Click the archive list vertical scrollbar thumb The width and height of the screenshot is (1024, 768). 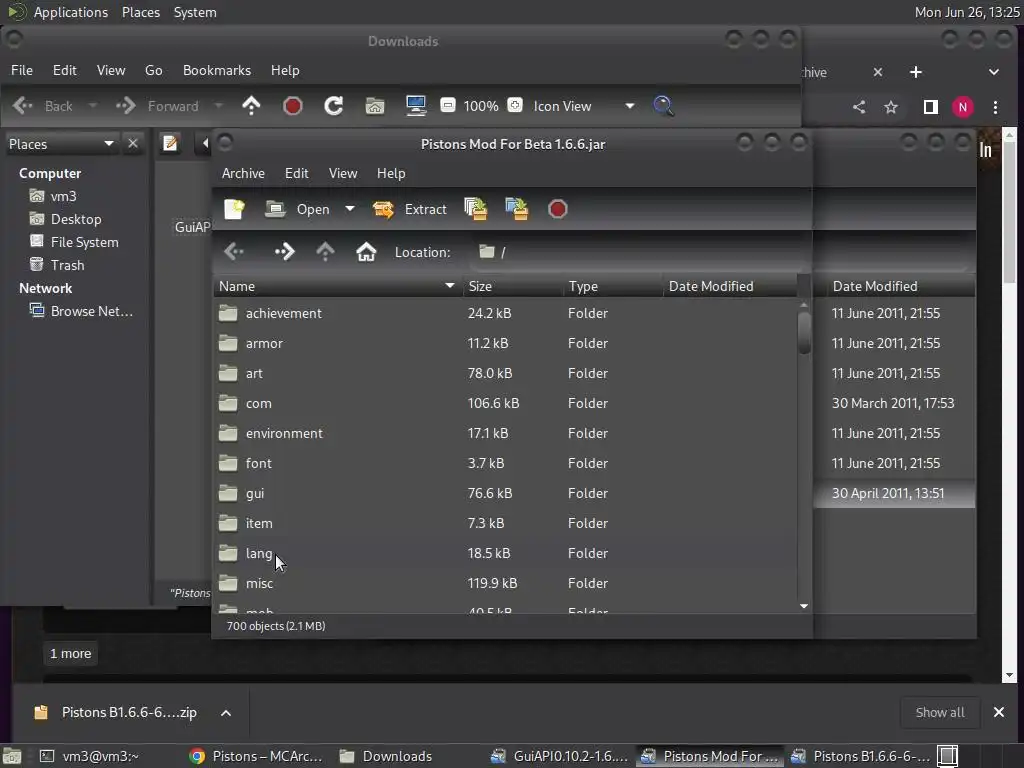(x=804, y=332)
